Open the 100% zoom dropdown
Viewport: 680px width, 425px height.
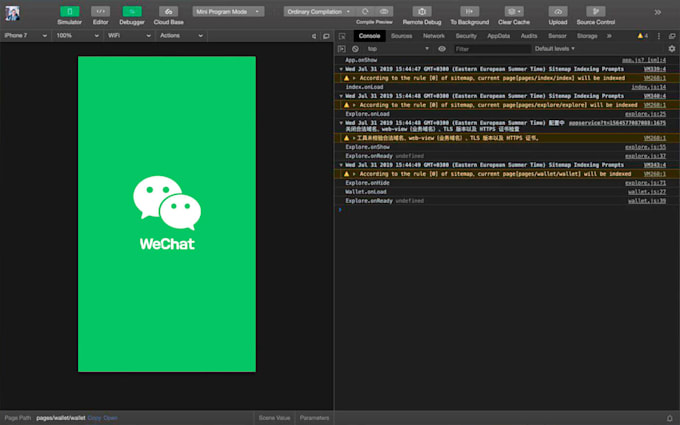click(x=77, y=36)
